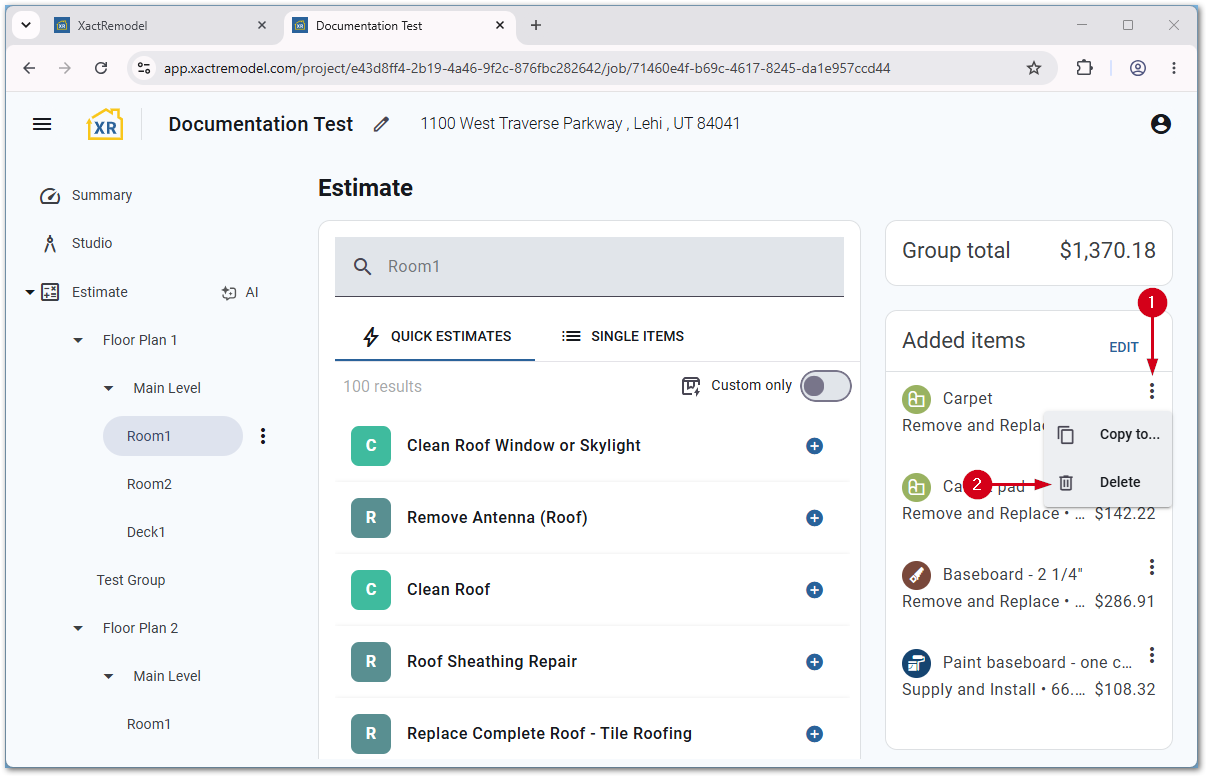Click the Paint baseboard category icon
Screen dimensions: 1207x777
pos(916,663)
